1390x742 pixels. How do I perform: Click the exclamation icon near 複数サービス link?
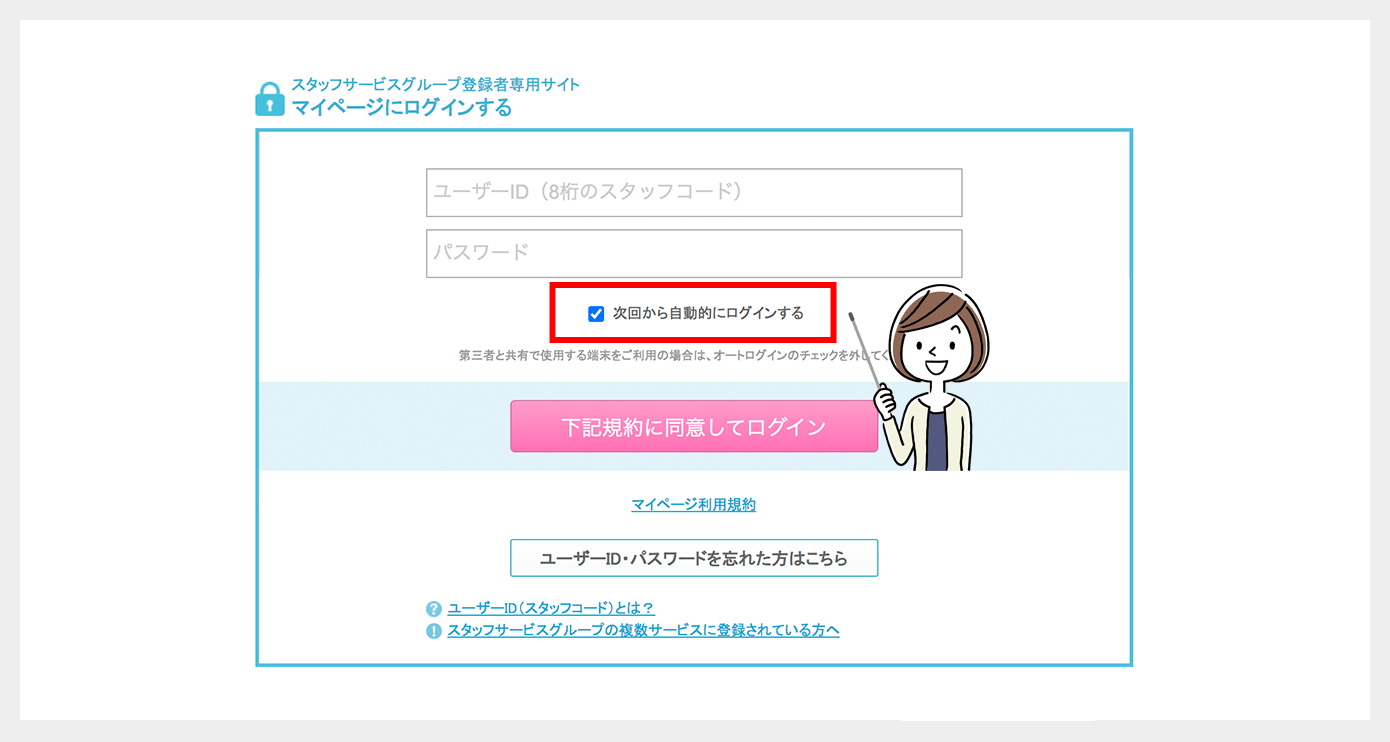(433, 631)
